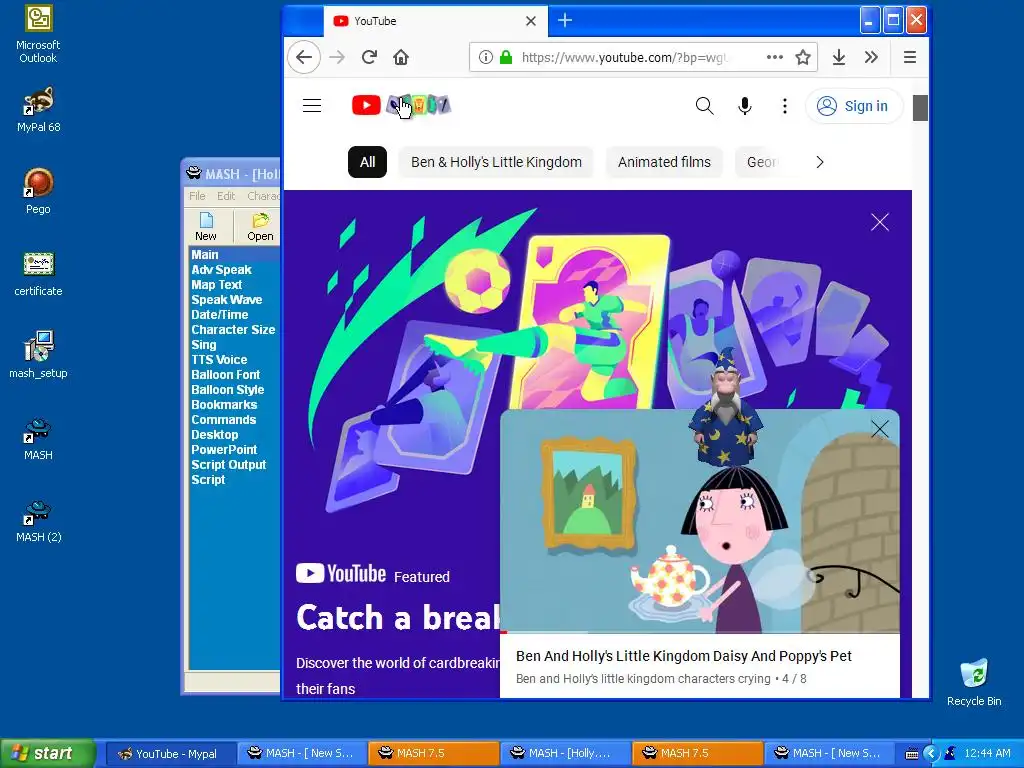Open the certificate desktop file
The height and width of the screenshot is (768, 1024).
coord(38,274)
